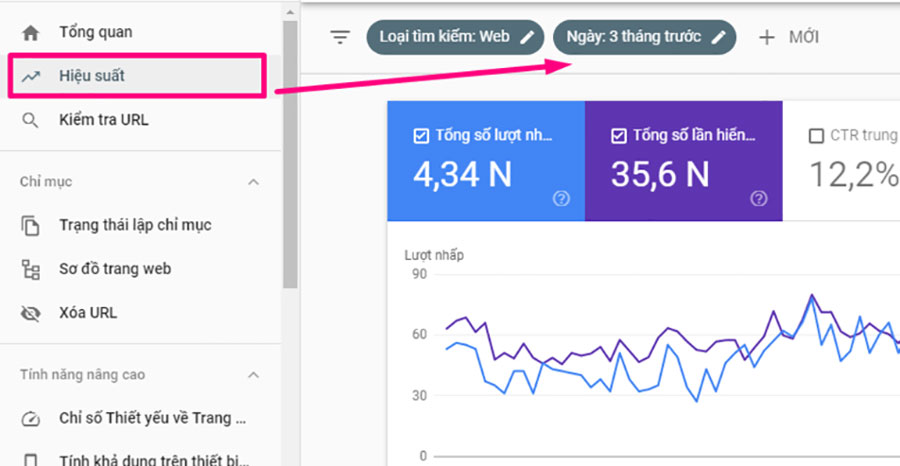Image resolution: width=900 pixels, height=466 pixels.
Task: Click the 30 axis value
Action: pos(420,396)
